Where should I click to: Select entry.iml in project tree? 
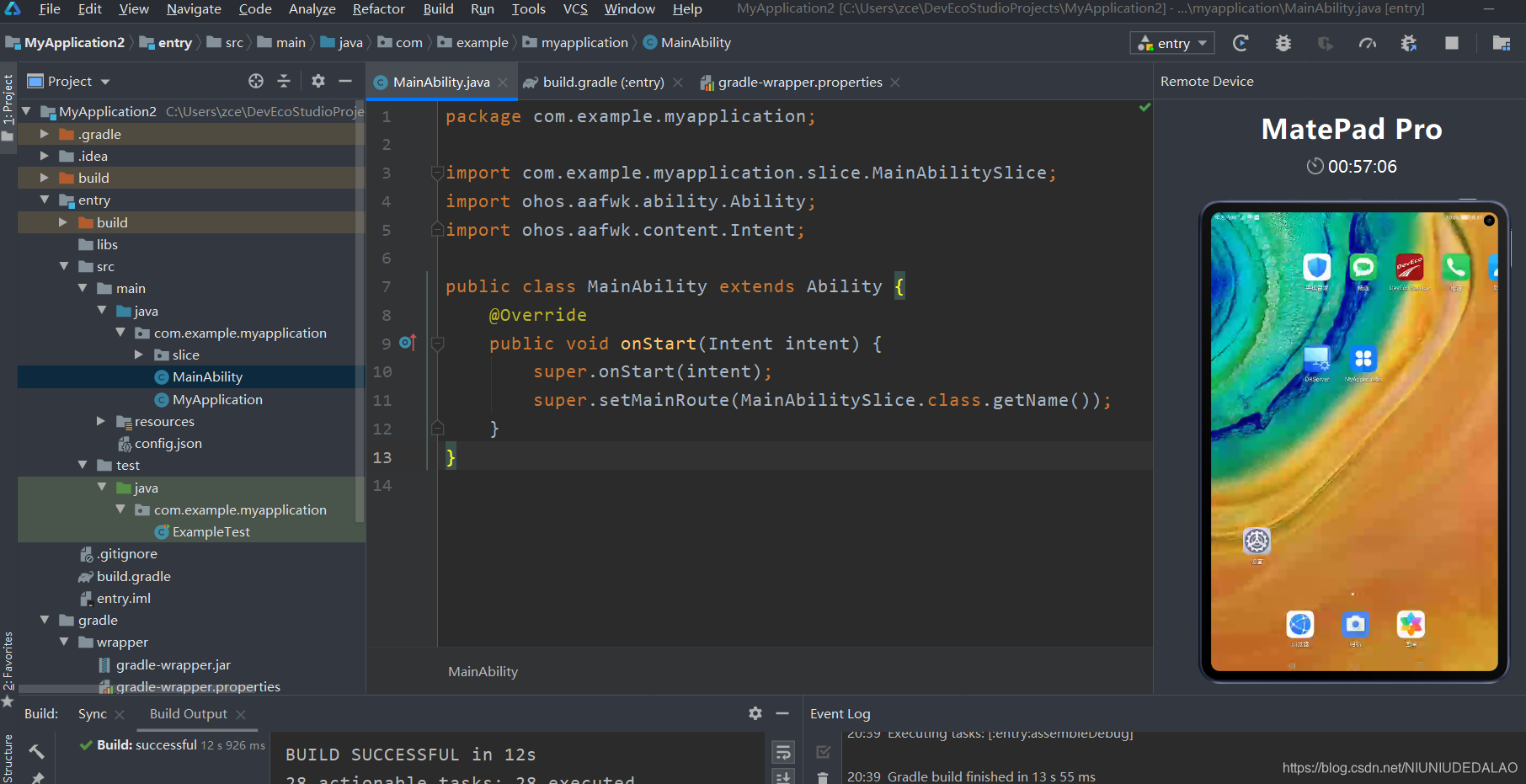tap(124, 598)
